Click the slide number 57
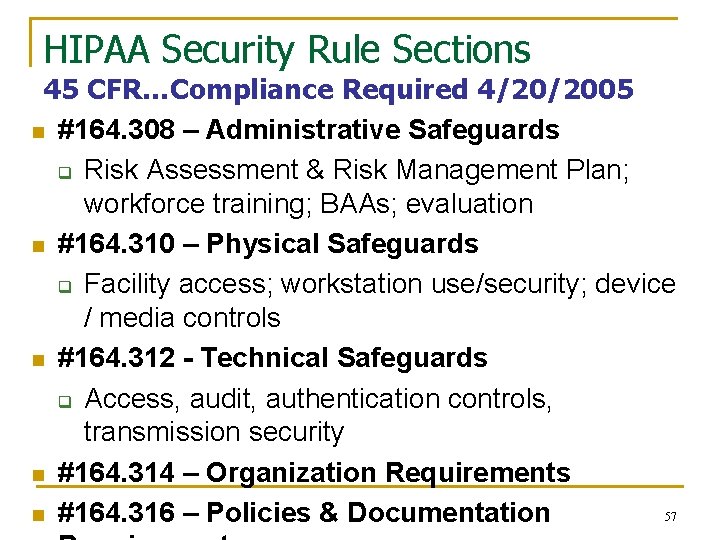 (x=671, y=517)
